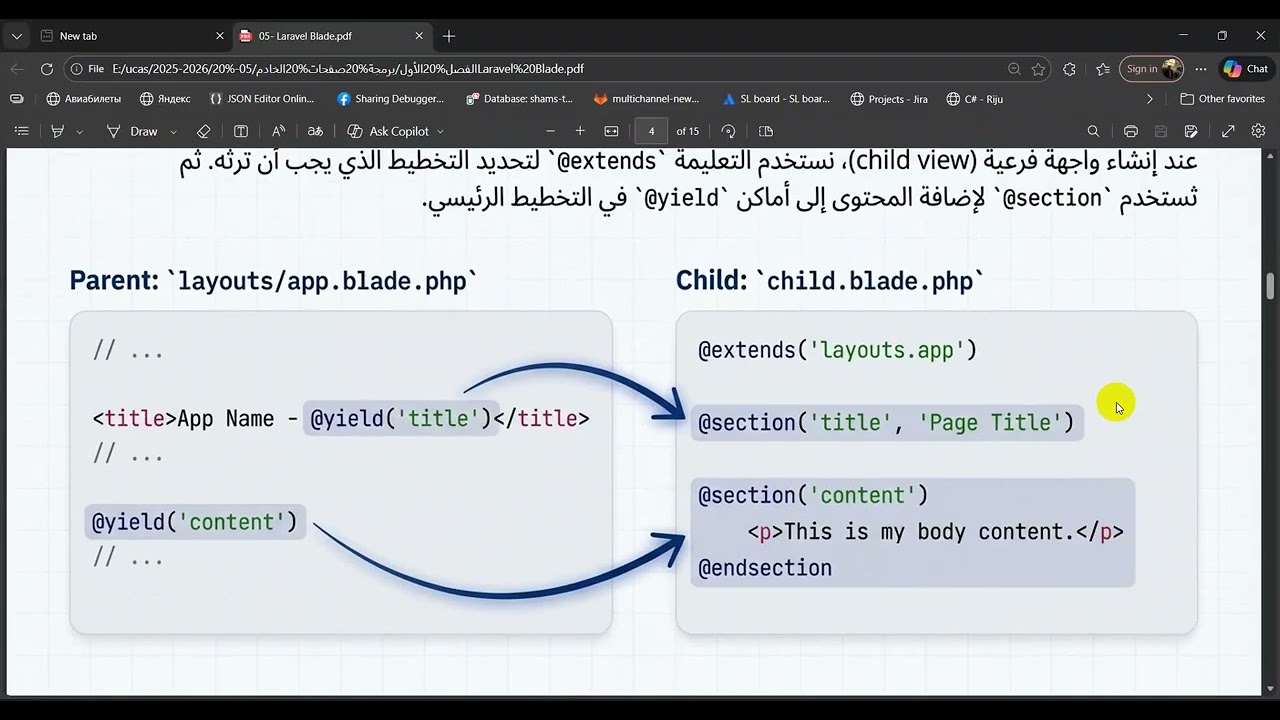Open the Favorites hub
Image resolution: width=1280 pixels, height=720 pixels.
1103,69
